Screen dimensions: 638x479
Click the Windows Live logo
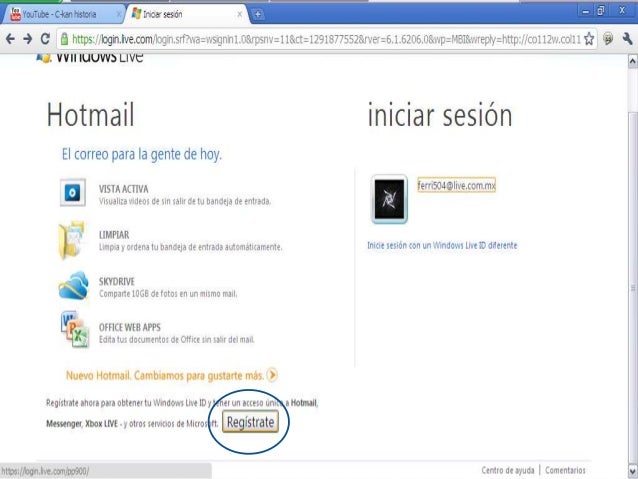pos(90,57)
